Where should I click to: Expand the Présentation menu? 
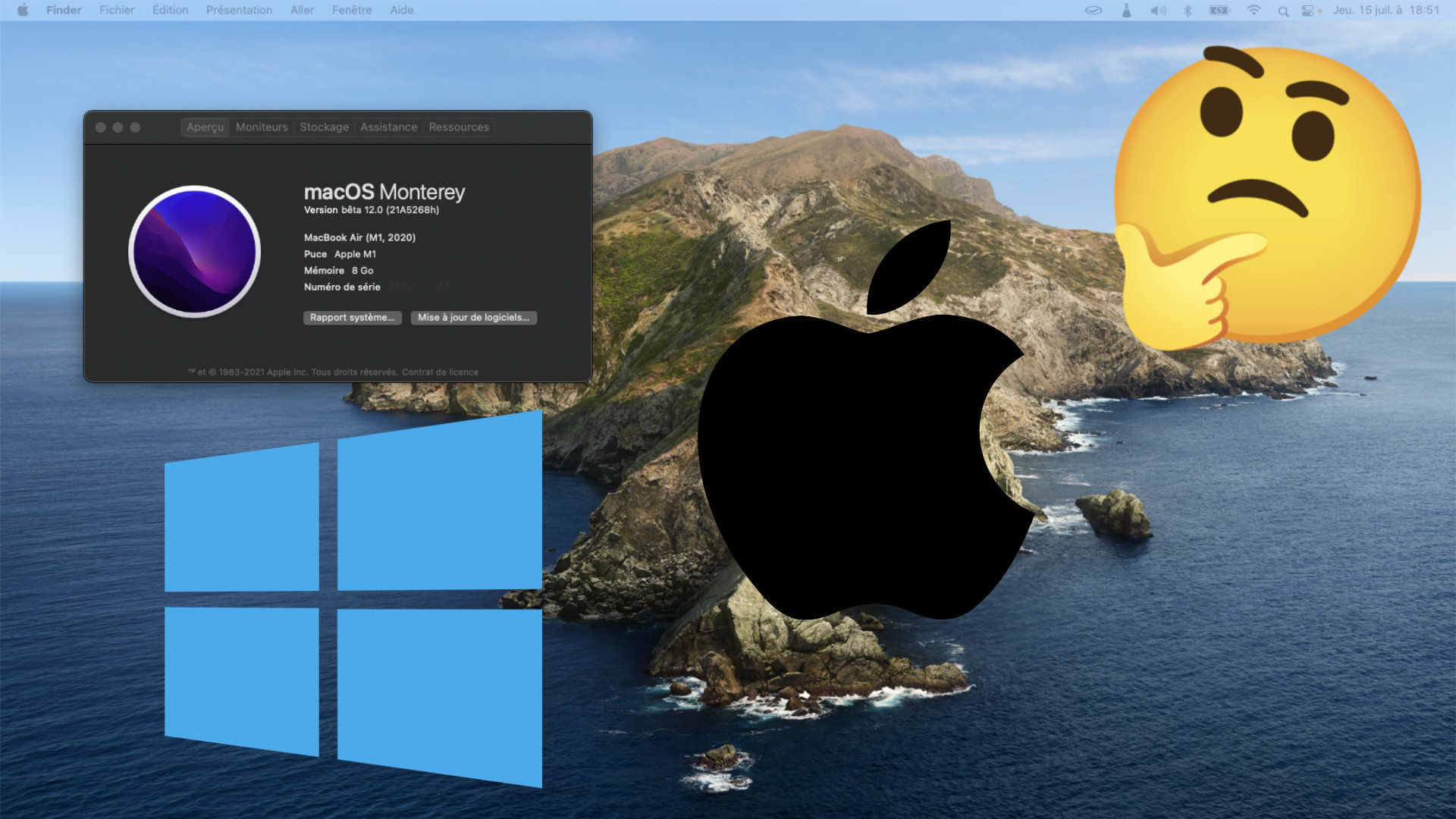[239, 10]
